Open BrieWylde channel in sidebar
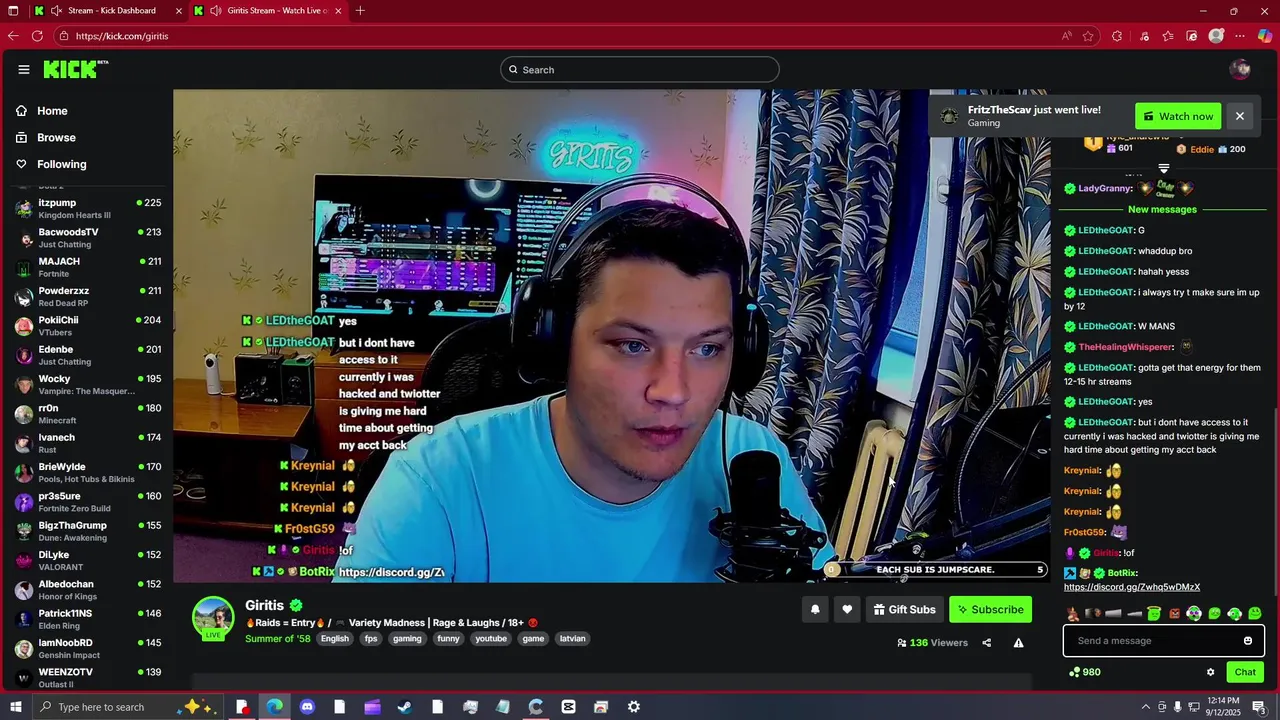 (88, 472)
